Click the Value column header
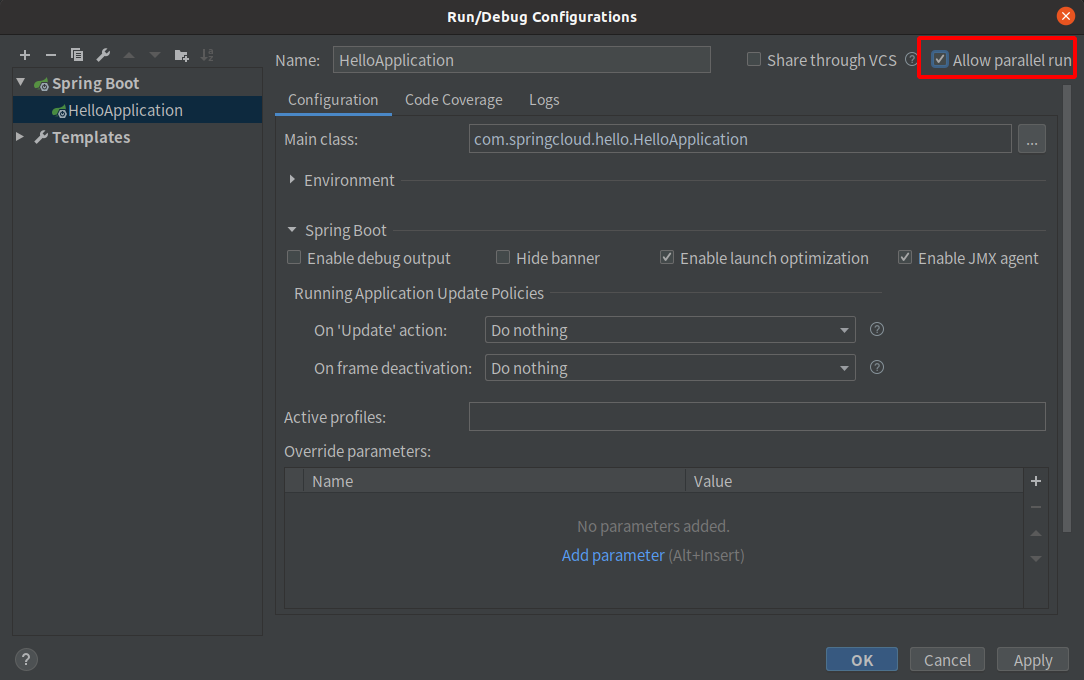Screen dimensions: 1084x680 point(854,481)
